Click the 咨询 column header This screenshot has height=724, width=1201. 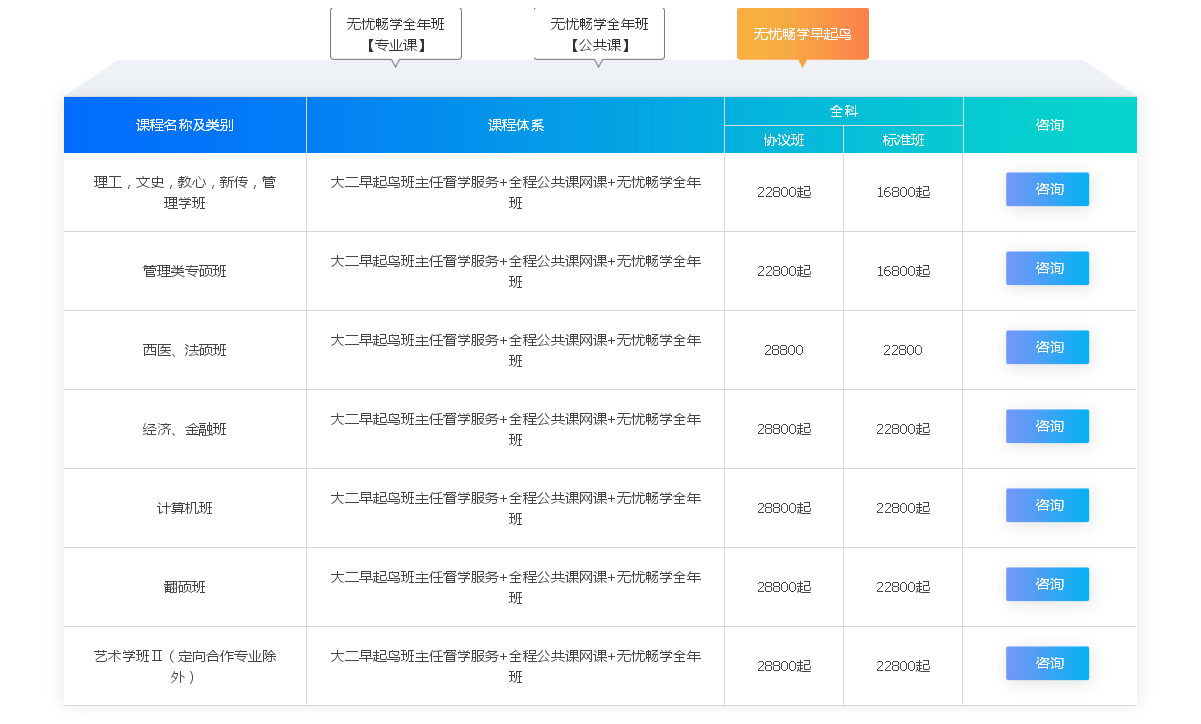[x=1049, y=124]
